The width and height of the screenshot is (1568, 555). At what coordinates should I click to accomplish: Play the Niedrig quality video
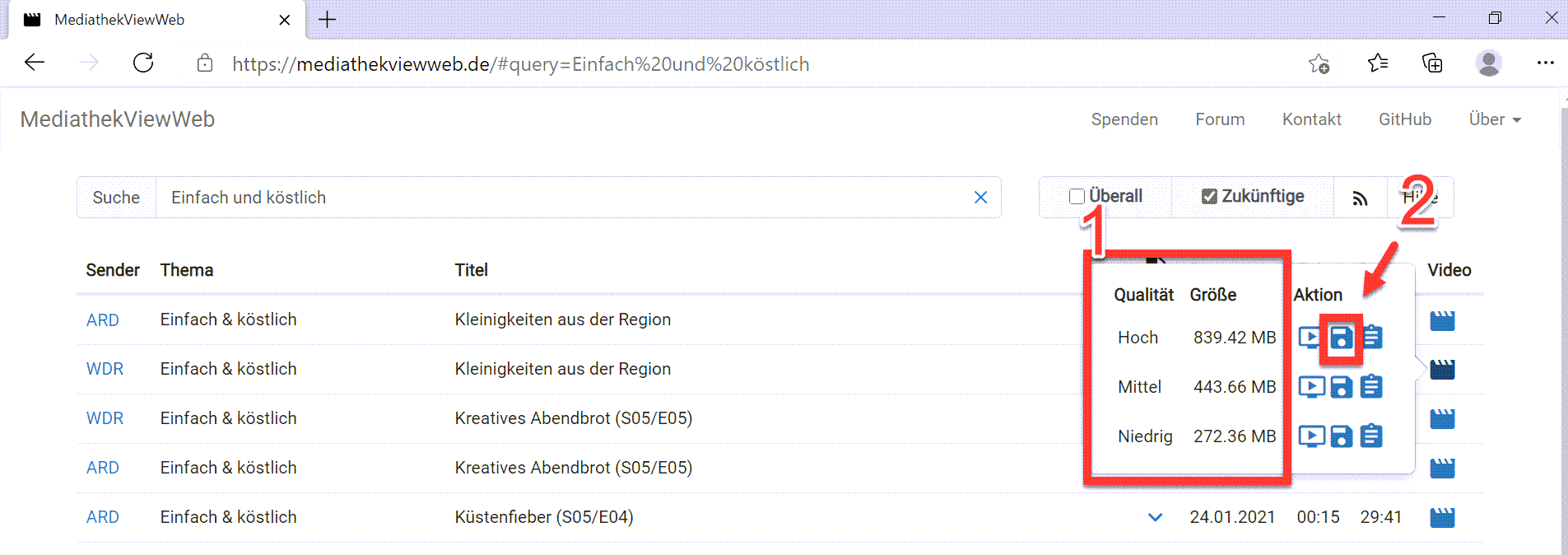(1312, 436)
